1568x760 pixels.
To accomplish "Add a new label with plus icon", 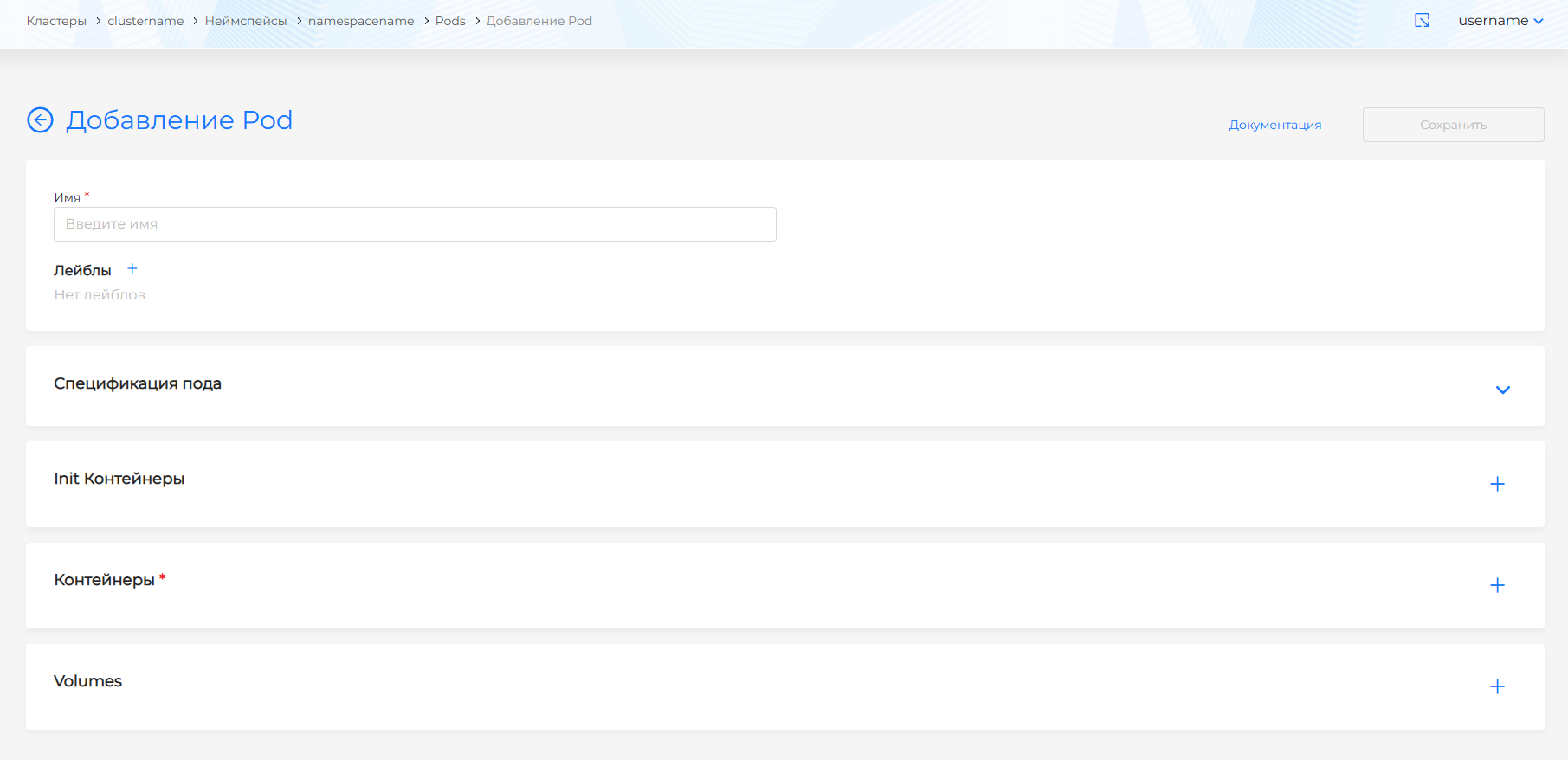I will coord(132,269).
